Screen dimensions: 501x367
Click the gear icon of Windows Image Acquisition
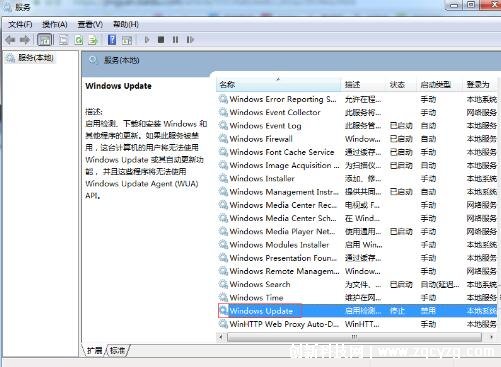[x=223, y=165]
